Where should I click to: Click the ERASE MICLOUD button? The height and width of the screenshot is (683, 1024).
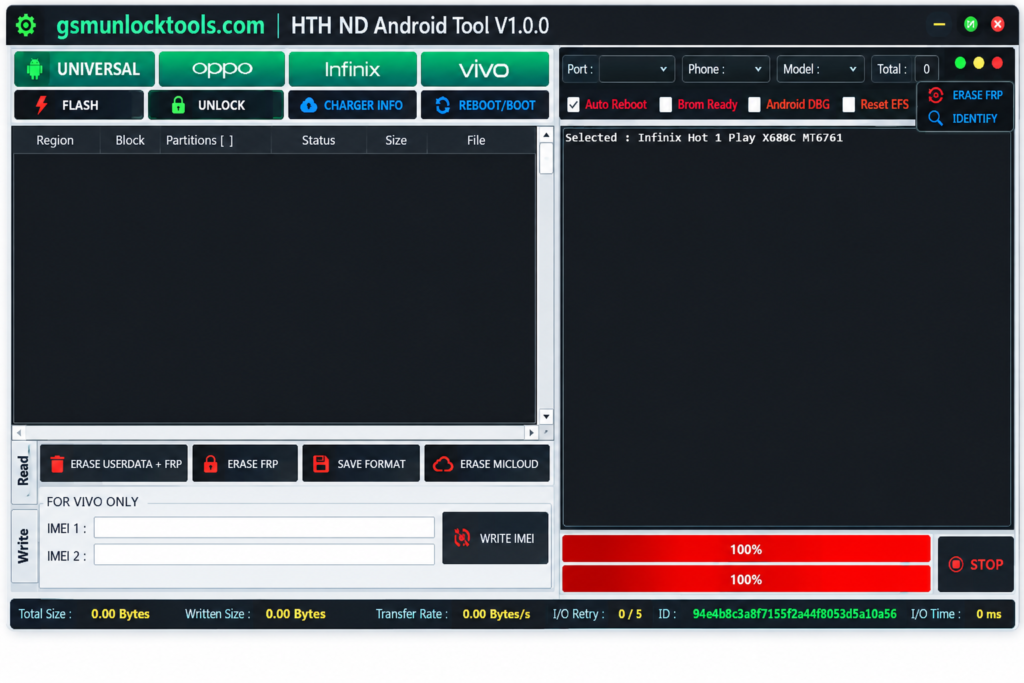tap(487, 464)
